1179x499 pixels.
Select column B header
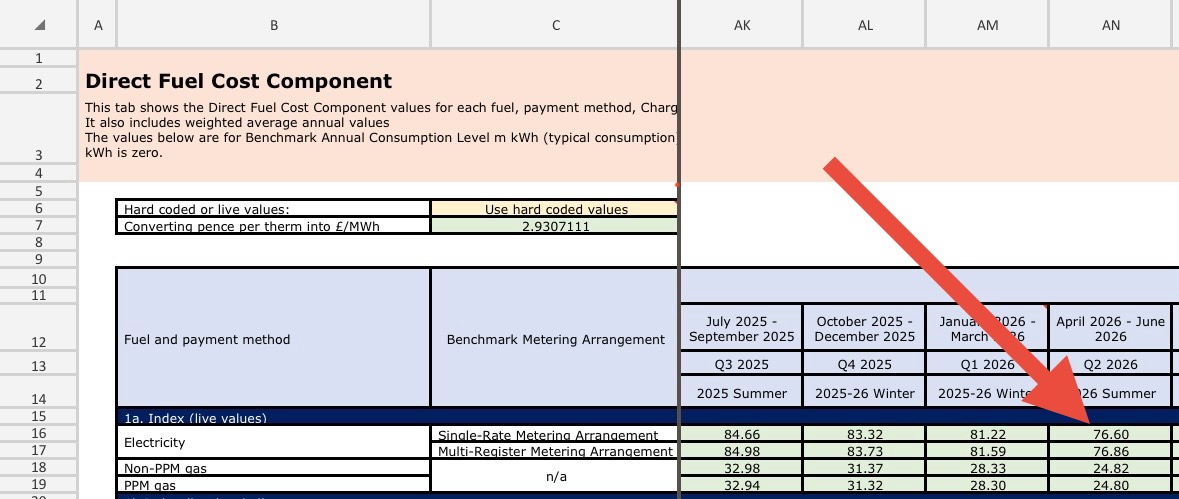point(273,25)
